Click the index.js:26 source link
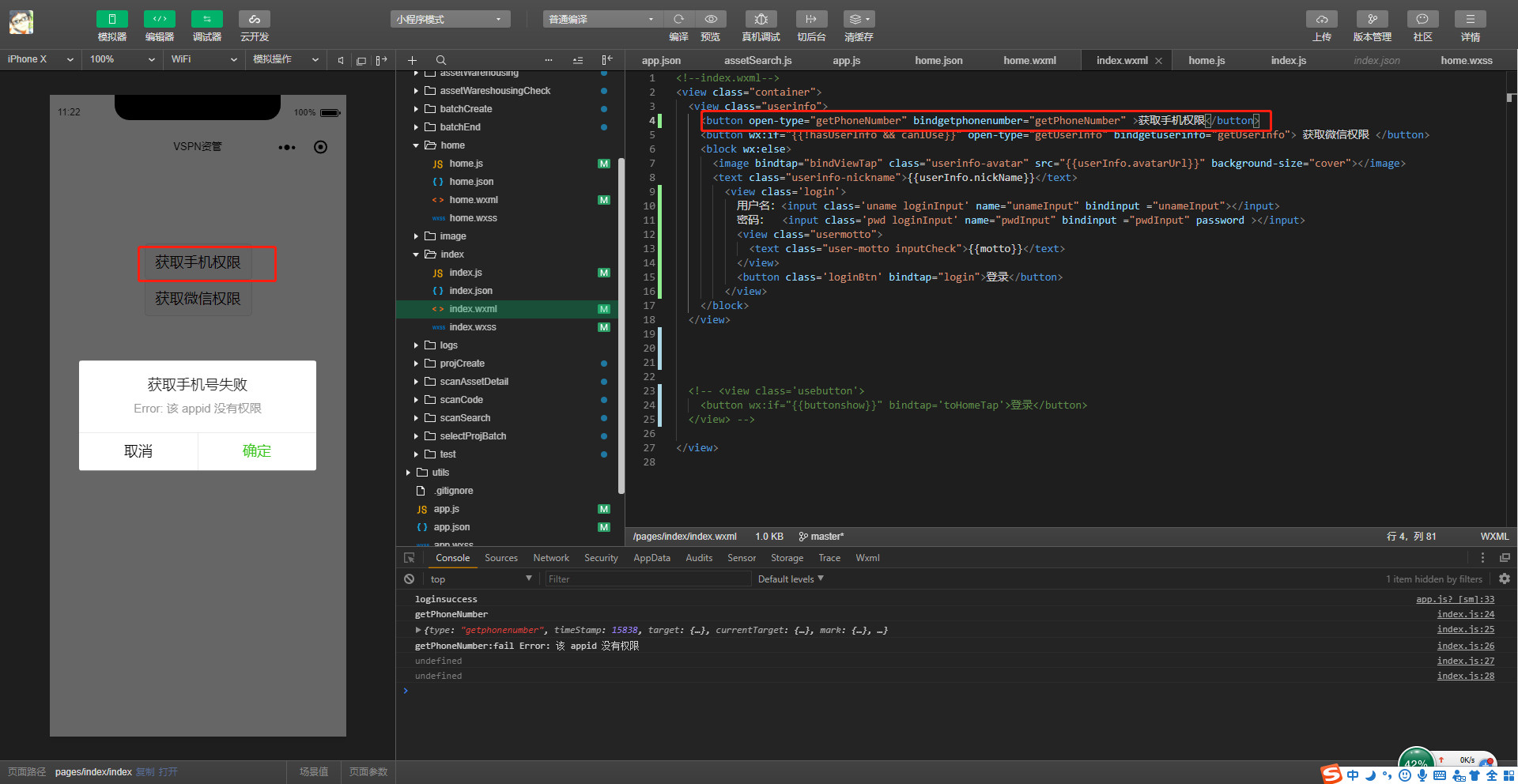Image resolution: width=1518 pixels, height=784 pixels. [1465, 646]
